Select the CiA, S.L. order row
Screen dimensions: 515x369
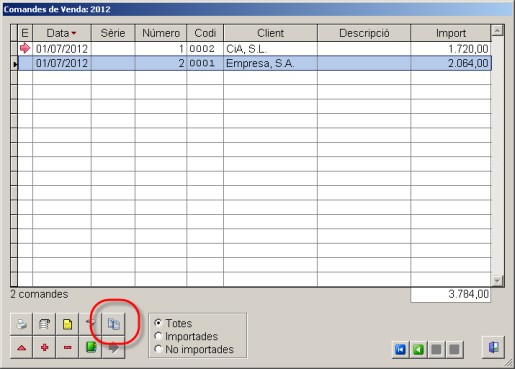tap(255, 49)
